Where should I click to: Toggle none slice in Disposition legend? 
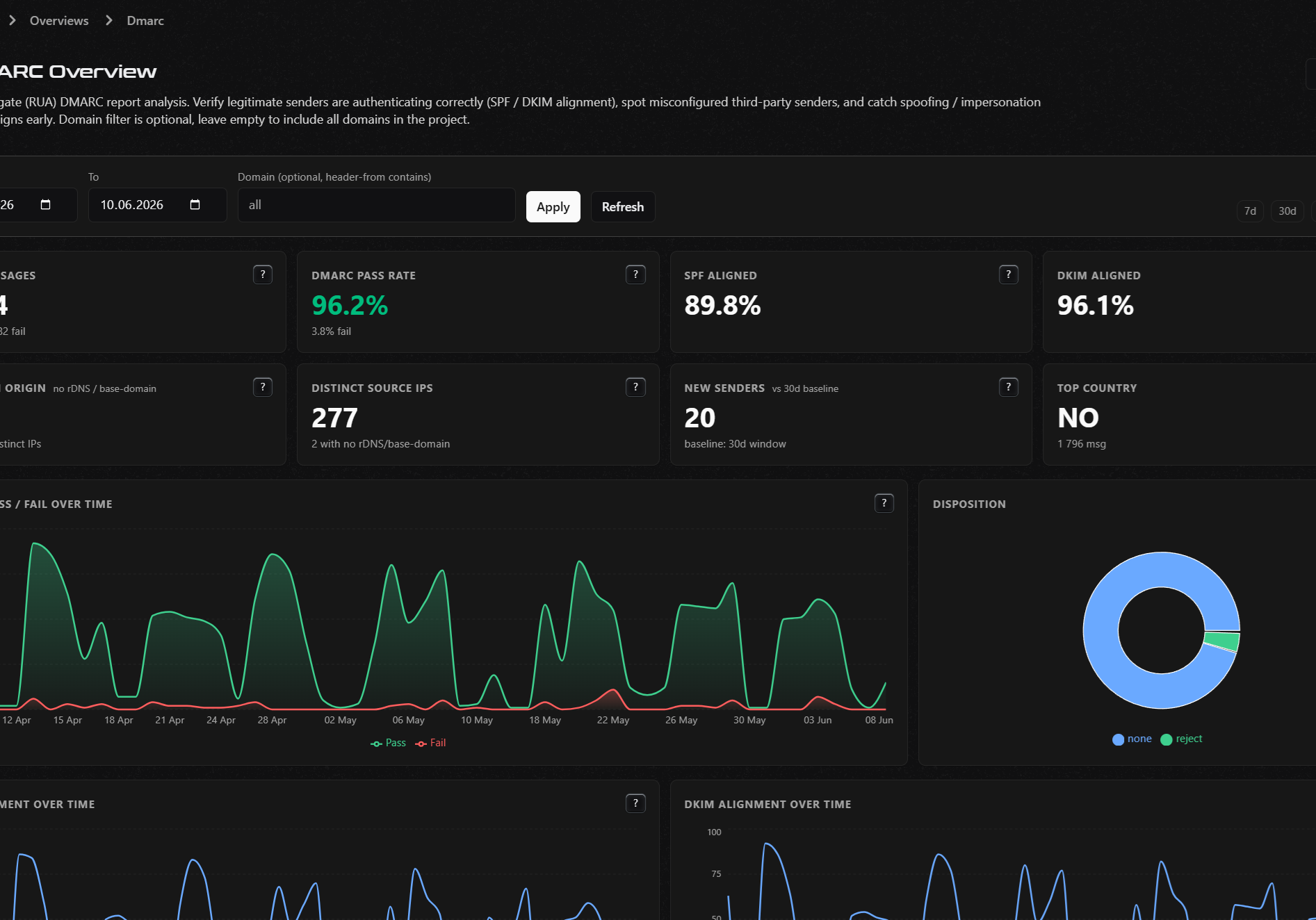tap(1132, 739)
